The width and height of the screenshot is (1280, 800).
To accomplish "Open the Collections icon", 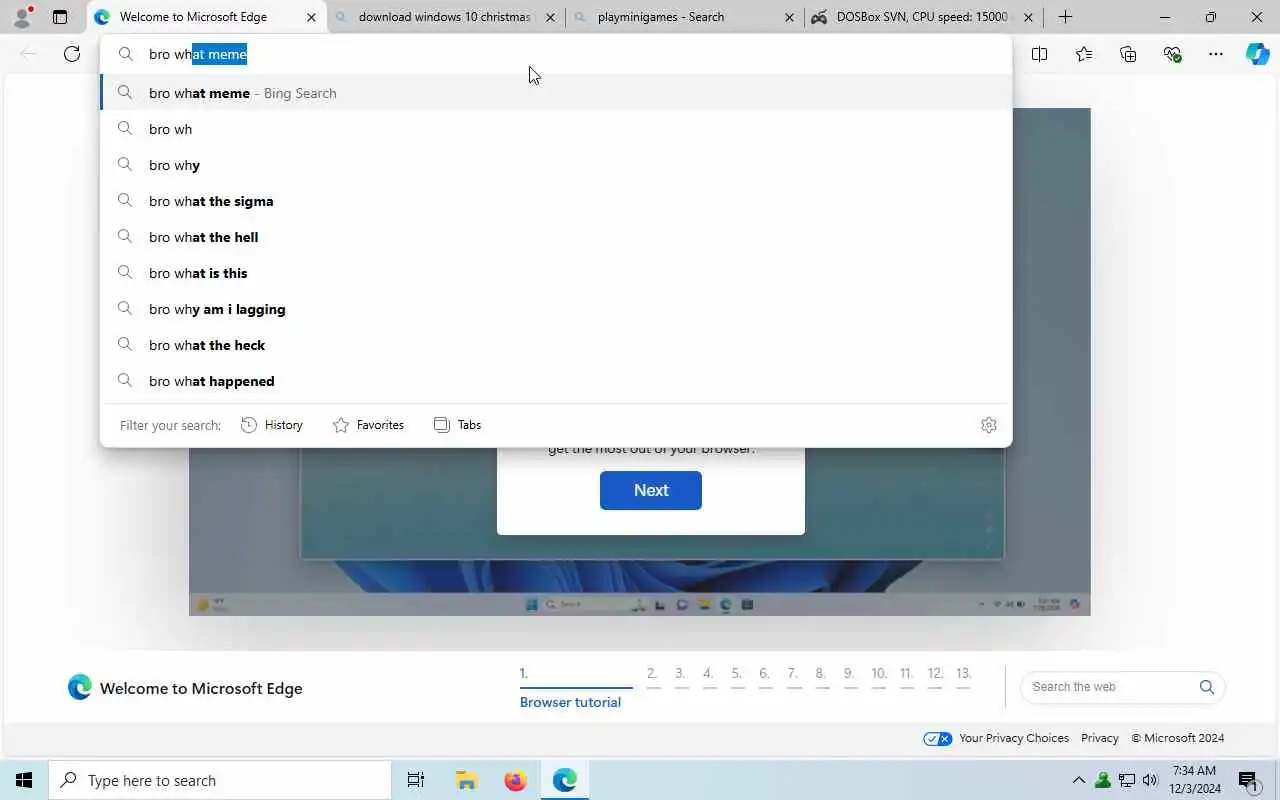I will pos(1128,54).
